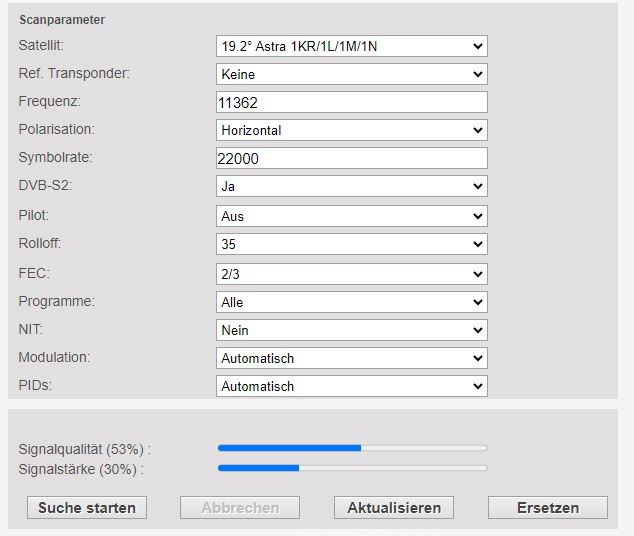The width and height of the screenshot is (634, 536).
Task: Click the Frequenz input field
Action: [x=351, y=102]
